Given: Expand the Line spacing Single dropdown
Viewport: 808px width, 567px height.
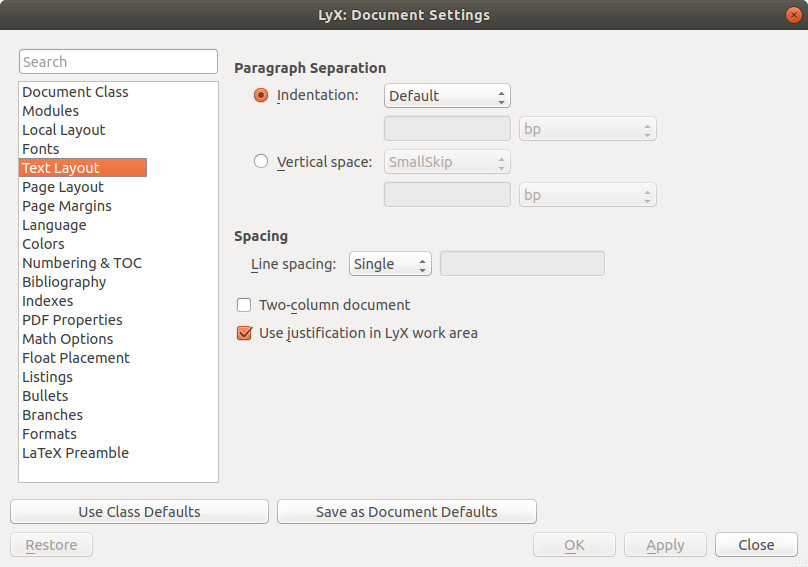Looking at the screenshot, I should 390,264.
